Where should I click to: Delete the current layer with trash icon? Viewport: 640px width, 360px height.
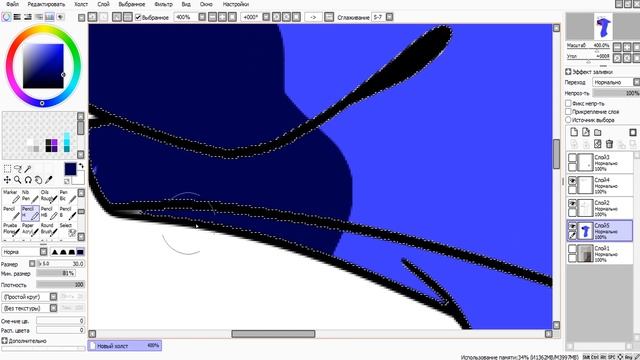pyautogui.click(x=609, y=144)
